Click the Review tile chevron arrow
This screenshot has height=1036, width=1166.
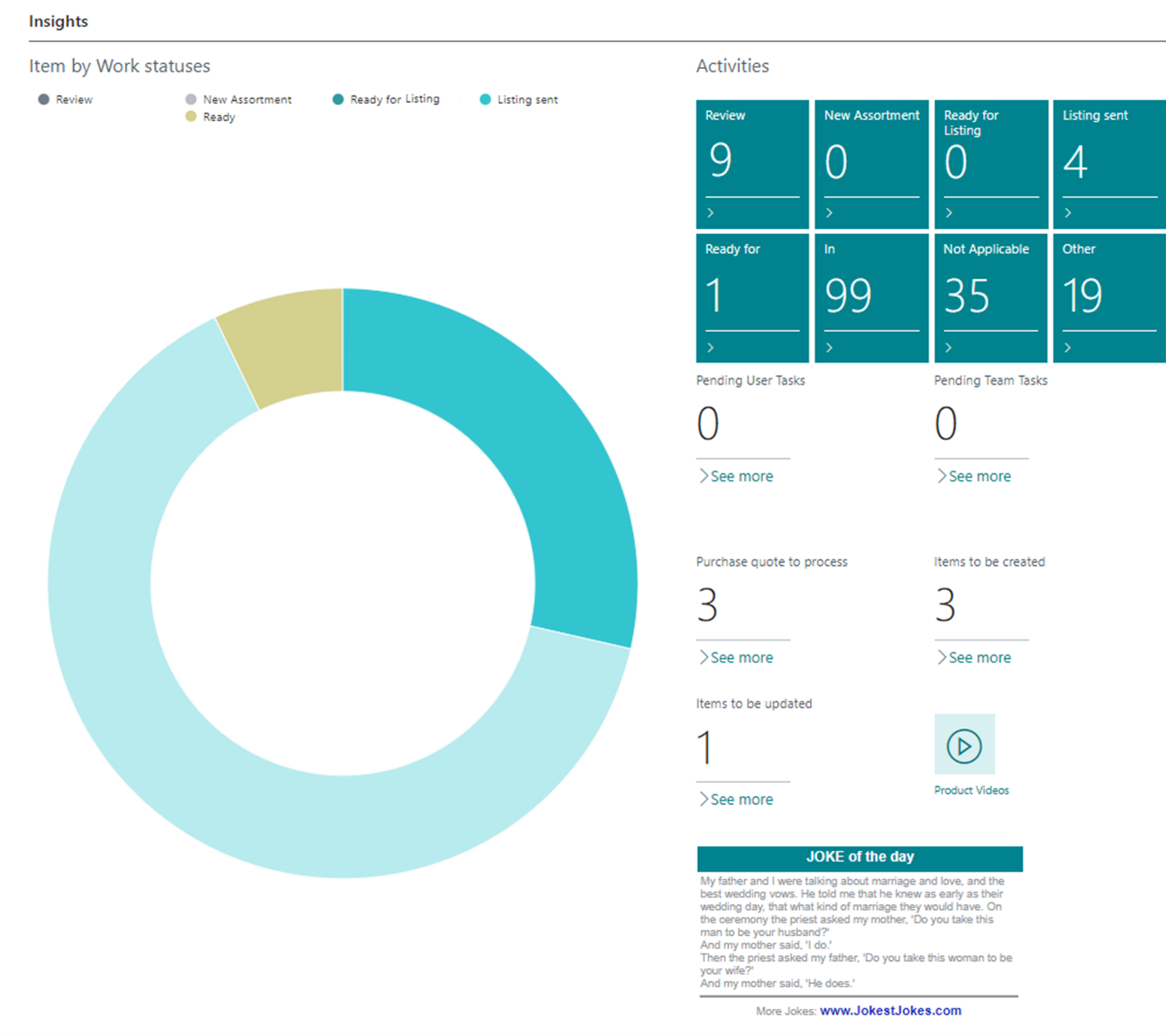pos(711,213)
